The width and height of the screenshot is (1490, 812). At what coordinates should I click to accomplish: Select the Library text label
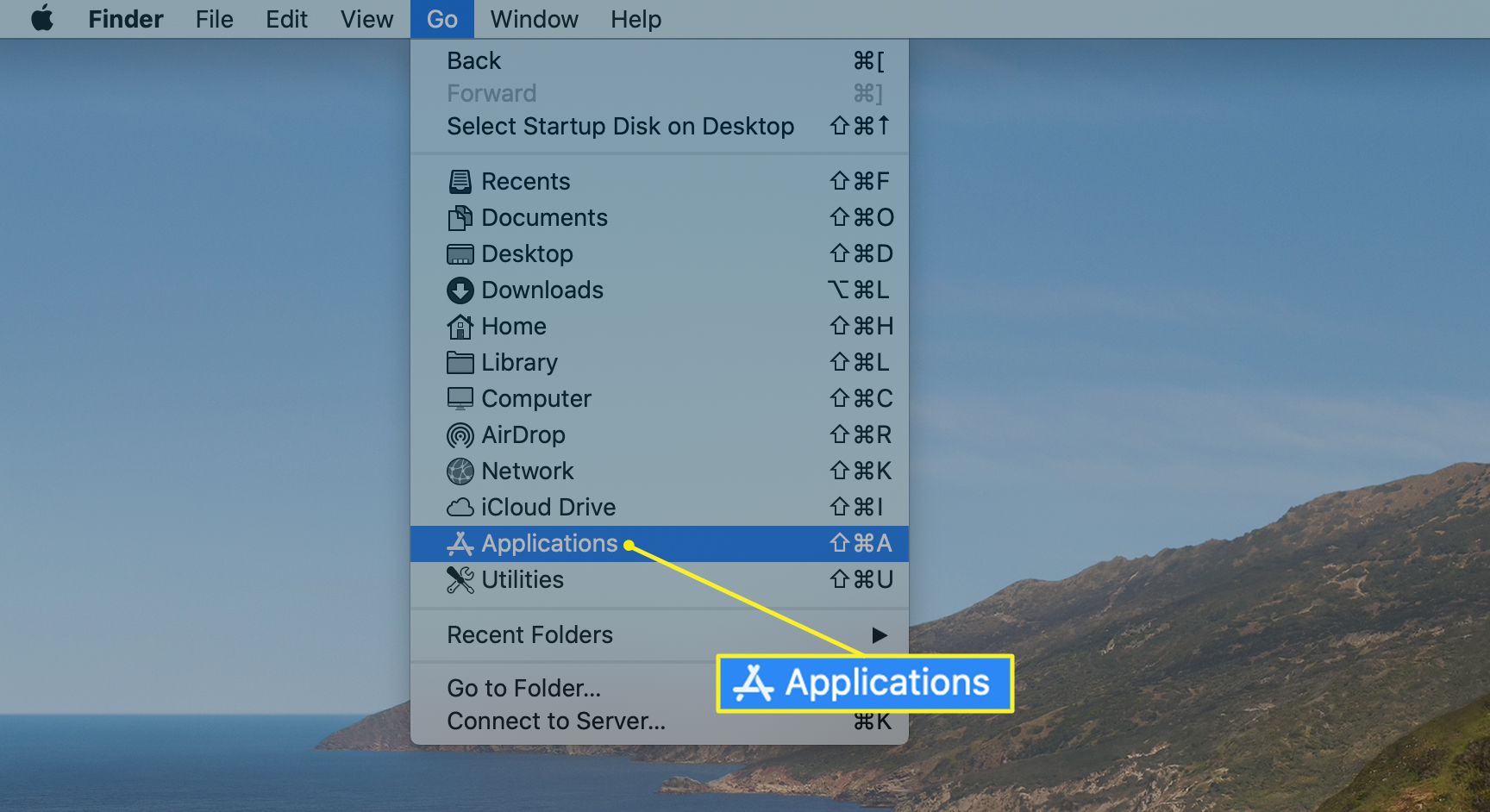tap(520, 362)
